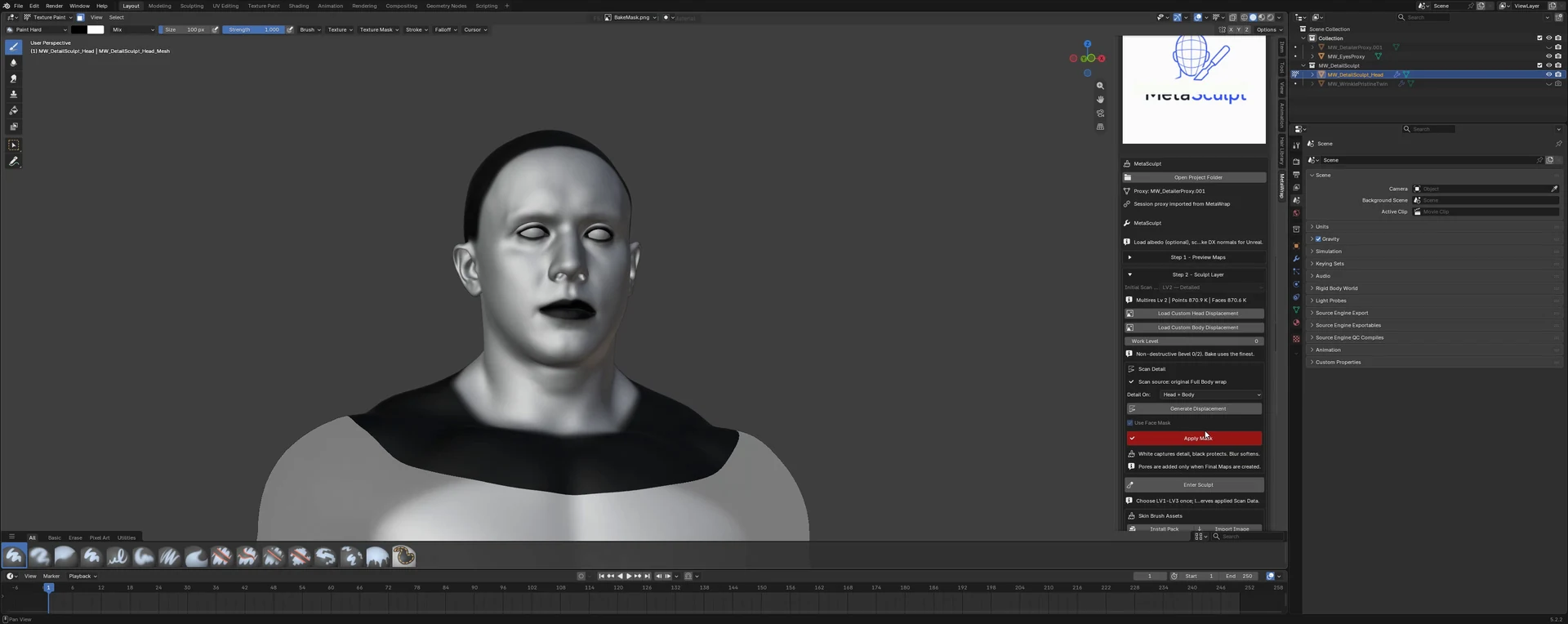Select the Fill bucket tool
The width and height of the screenshot is (1568, 624).
tap(14, 110)
